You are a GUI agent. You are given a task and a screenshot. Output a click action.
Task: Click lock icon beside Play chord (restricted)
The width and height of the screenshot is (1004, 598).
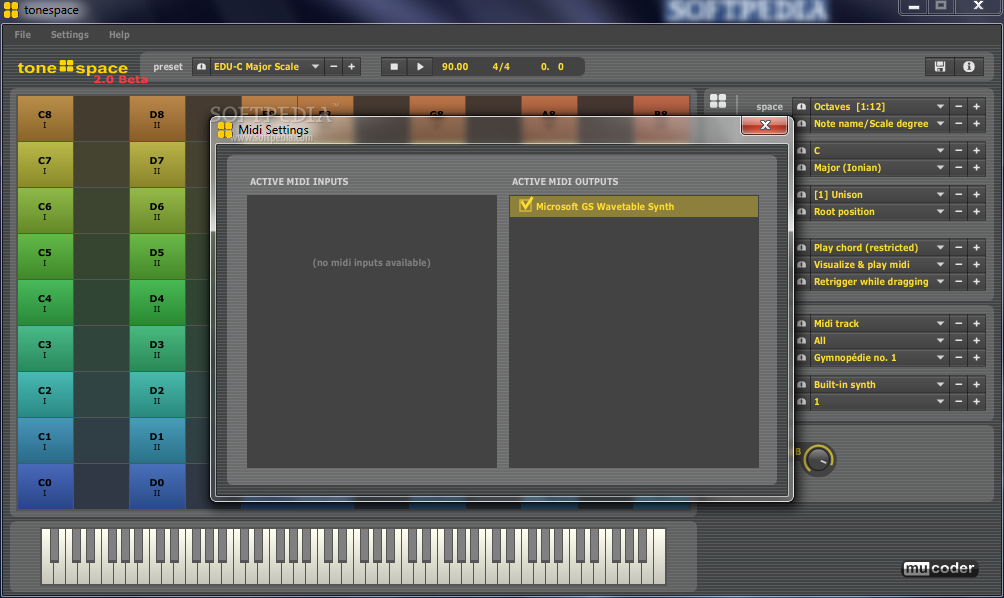pyautogui.click(x=801, y=248)
